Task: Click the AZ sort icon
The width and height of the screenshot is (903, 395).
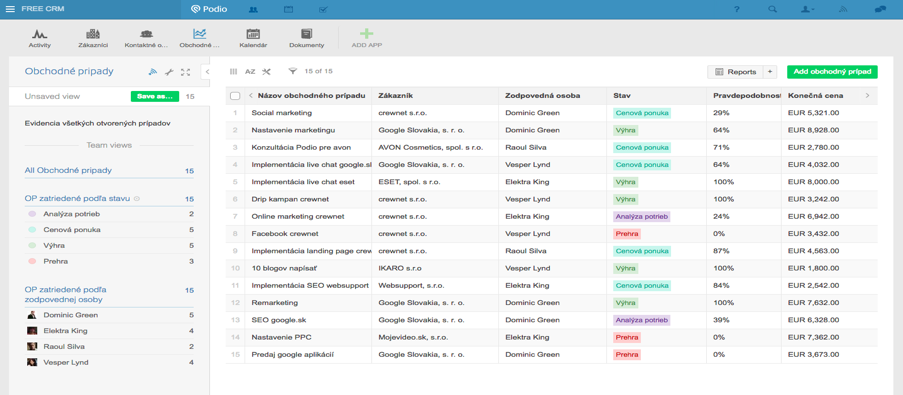Action: pyautogui.click(x=250, y=71)
